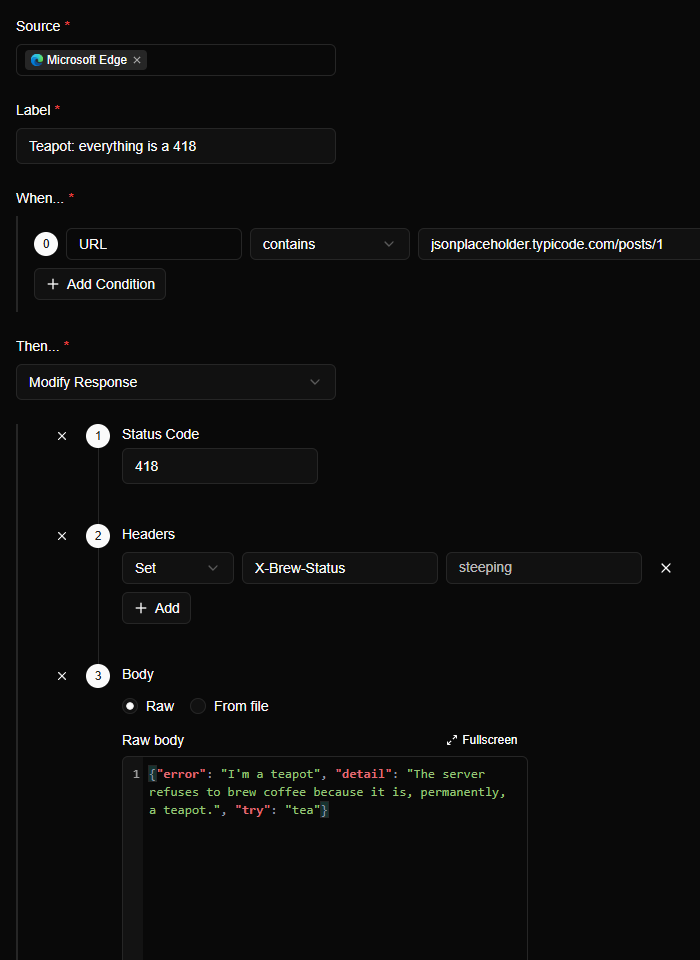Screen dimensions: 700x960
Task: Click the step 2 circle badge
Action: (x=98, y=536)
